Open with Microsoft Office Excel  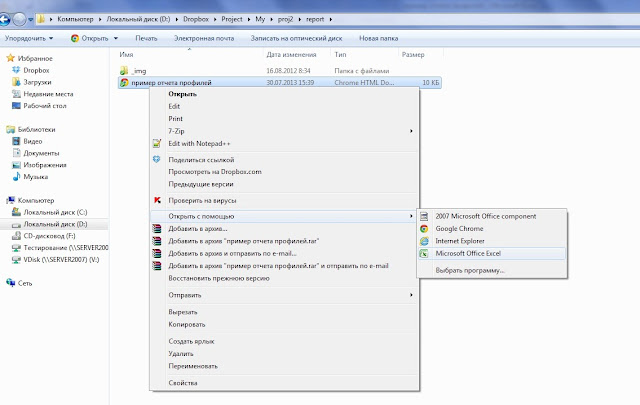click(x=492, y=254)
